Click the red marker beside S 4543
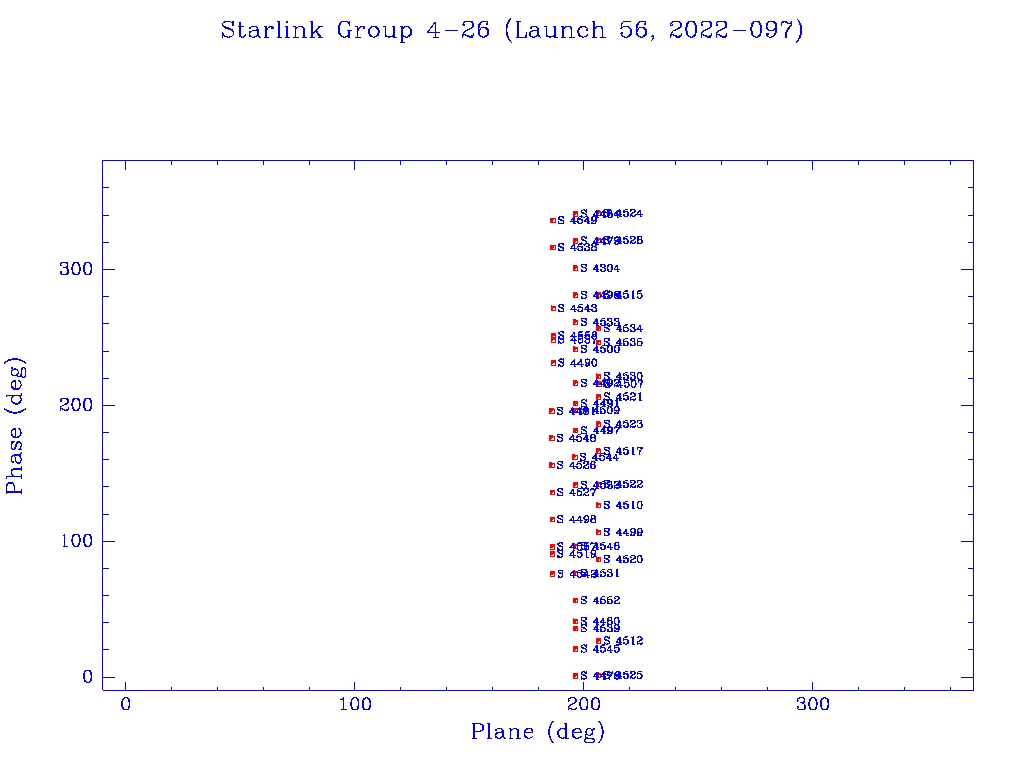1024x768 pixels. coord(553,308)
